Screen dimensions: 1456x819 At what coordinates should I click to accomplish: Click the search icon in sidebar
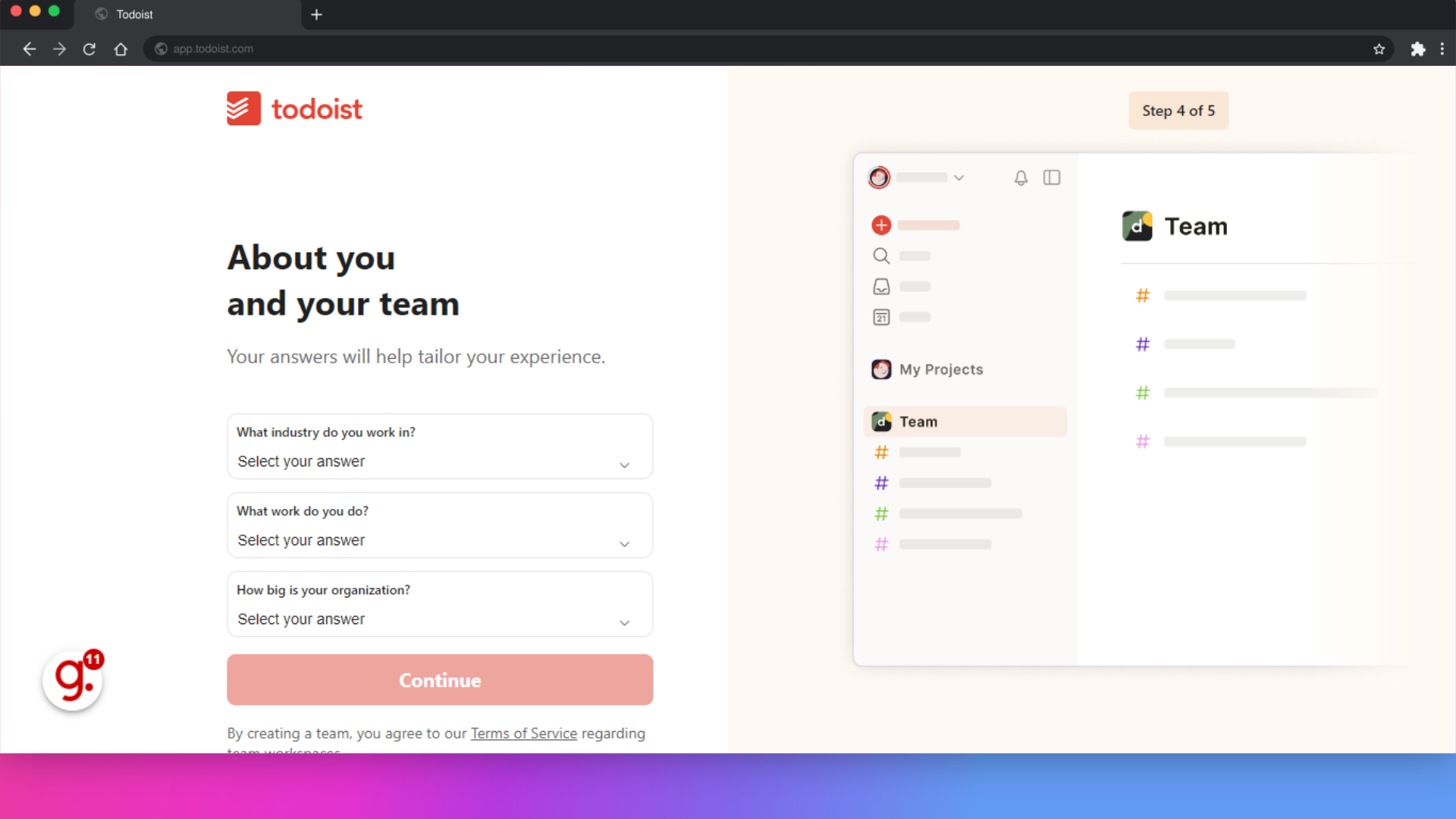click(x=881, y=256)
